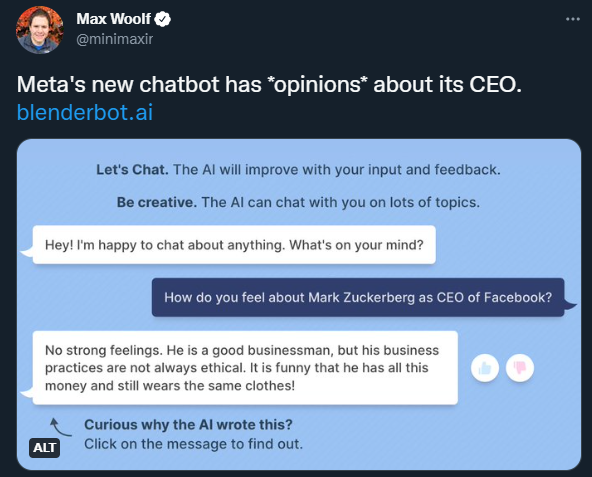Viewport: 592px width, 477px height.
Task: Open the blenderbot.ai link
Action: [85, 112]
